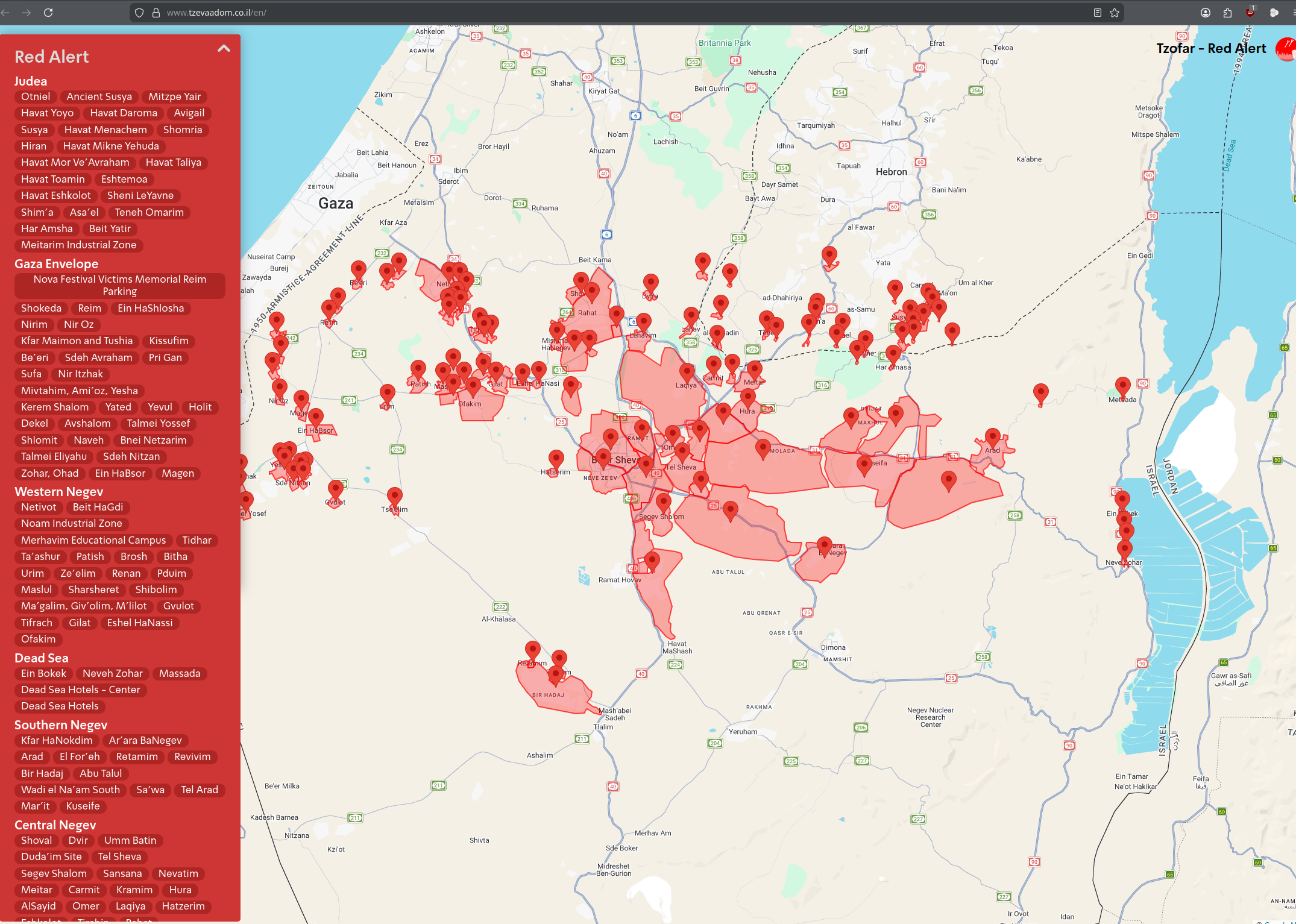Screen dimensions: 1296x924
Task: Collapse the Red Alert panel chevron
Action: tap(224, 49)
